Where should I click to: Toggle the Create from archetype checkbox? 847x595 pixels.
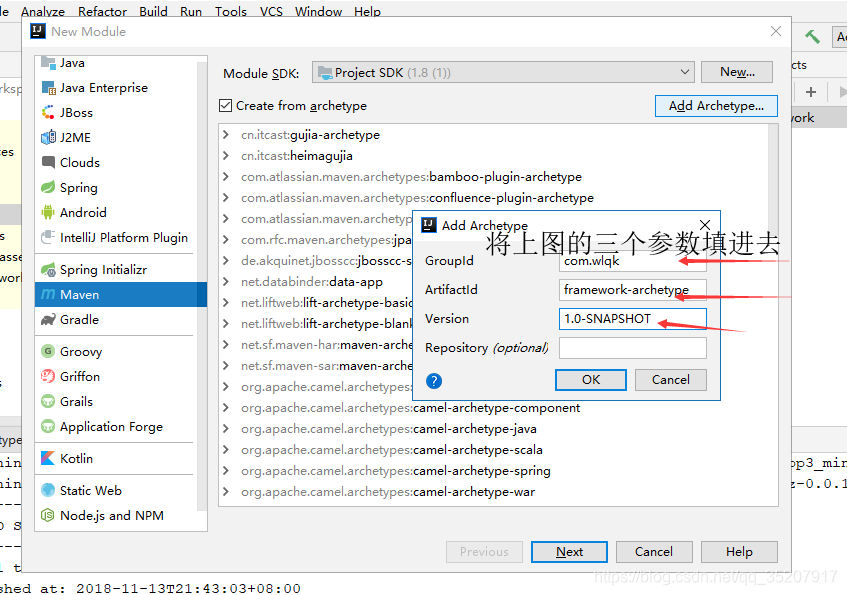(x=225, y=105)
